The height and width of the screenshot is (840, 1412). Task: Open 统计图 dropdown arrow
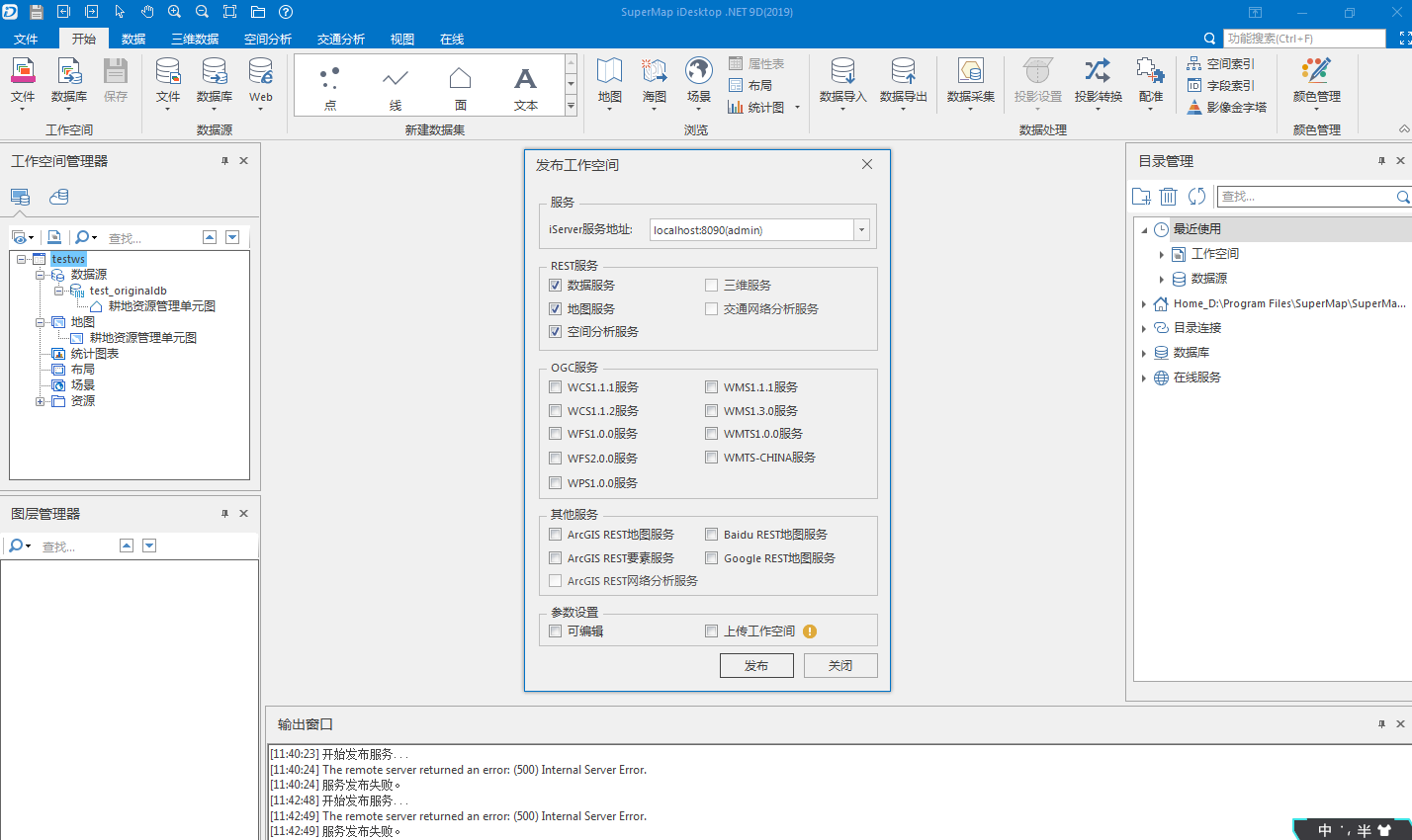click(797, 107)
